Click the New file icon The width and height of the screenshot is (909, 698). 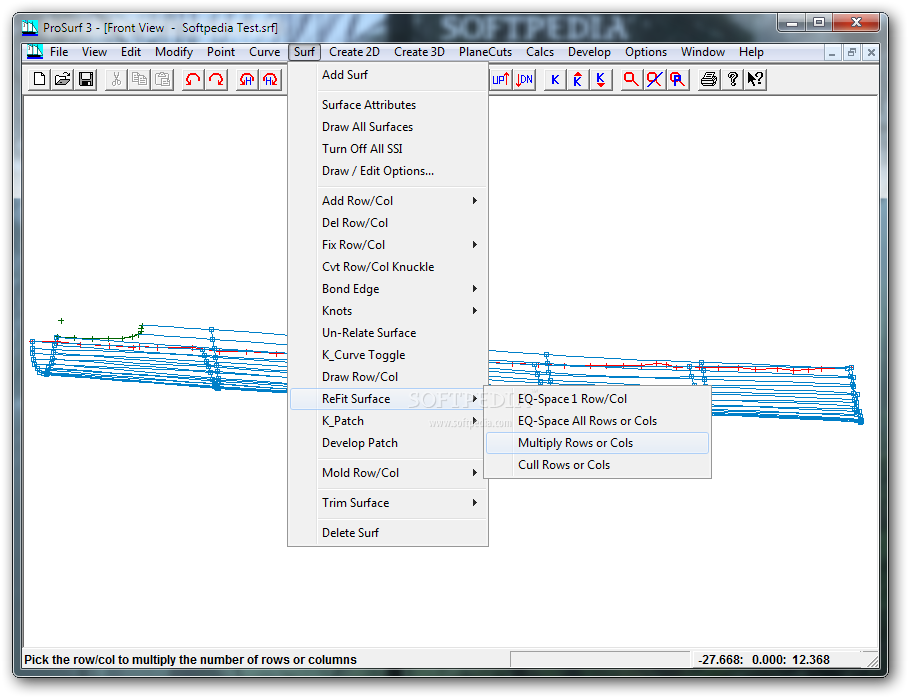pyautogui.click(x=39, y=79)
